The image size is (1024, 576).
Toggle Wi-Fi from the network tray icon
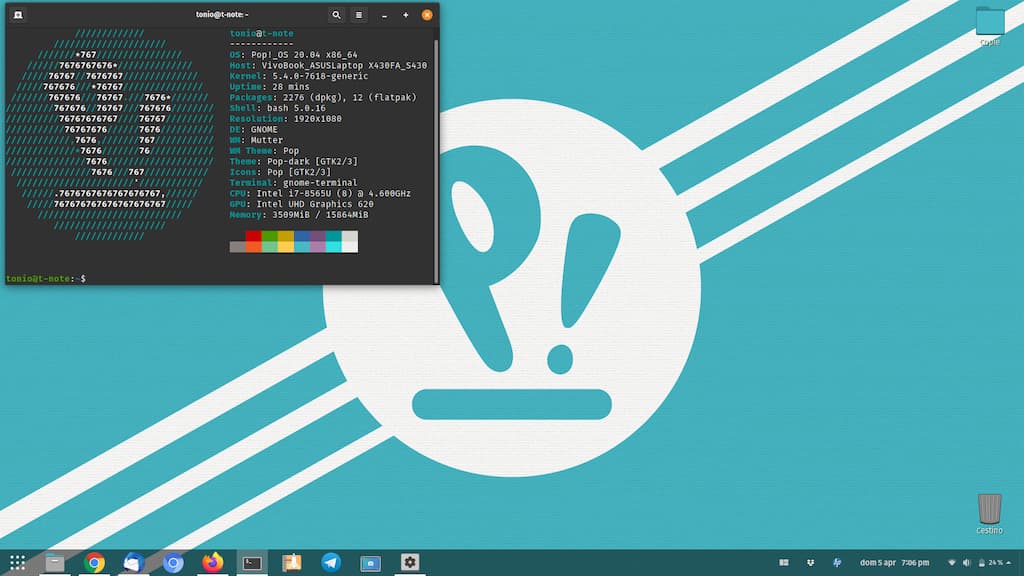tap(952, 563)
